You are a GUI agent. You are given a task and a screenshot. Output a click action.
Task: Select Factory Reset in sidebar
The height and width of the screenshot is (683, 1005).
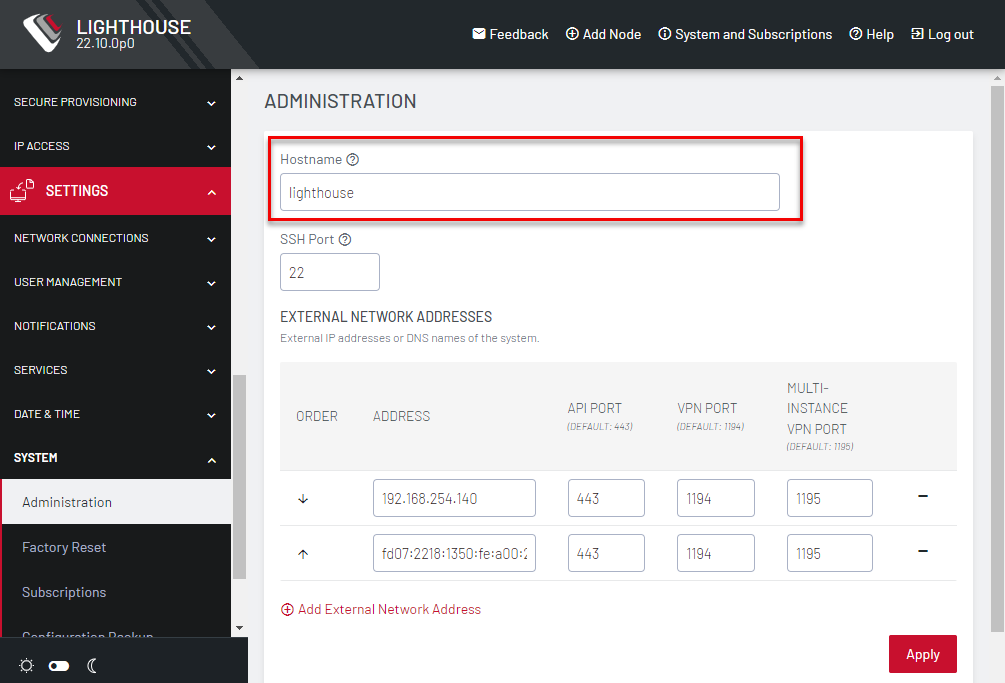63,547
